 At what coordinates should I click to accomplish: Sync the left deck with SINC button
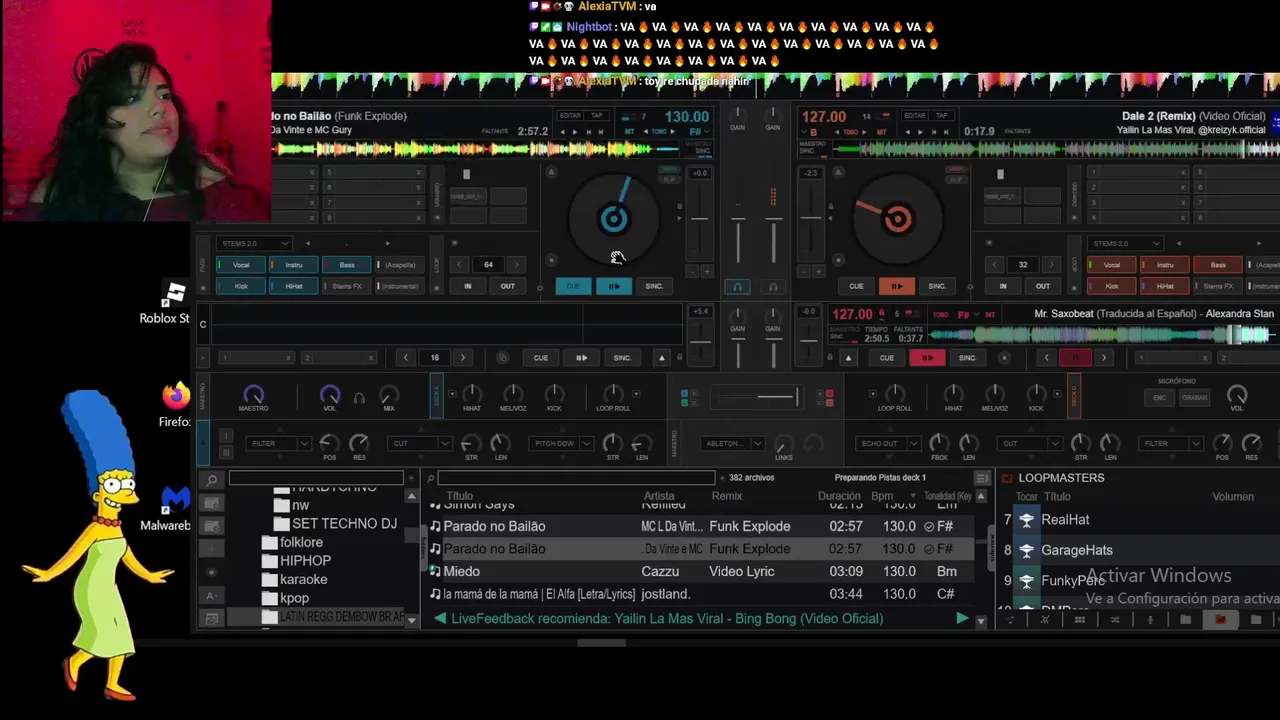[654, 286]
